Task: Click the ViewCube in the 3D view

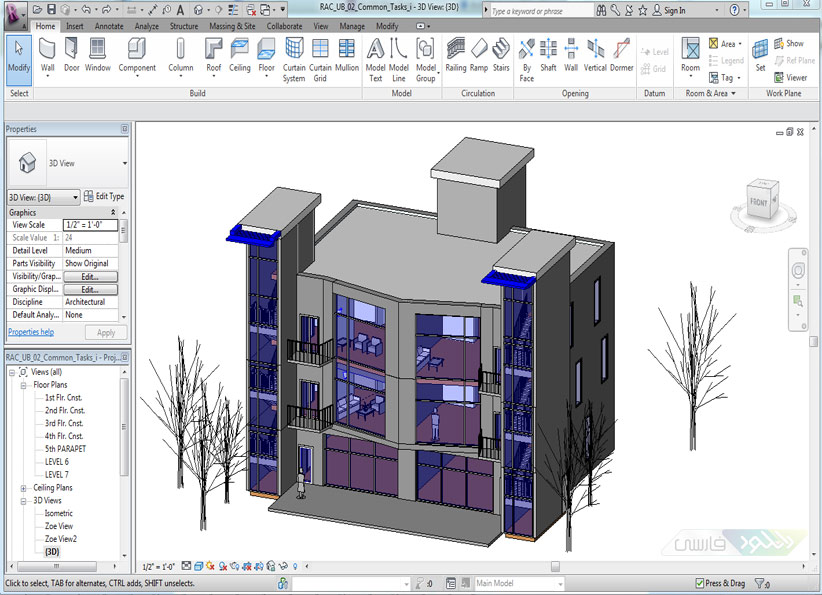Action: point(759,203)
